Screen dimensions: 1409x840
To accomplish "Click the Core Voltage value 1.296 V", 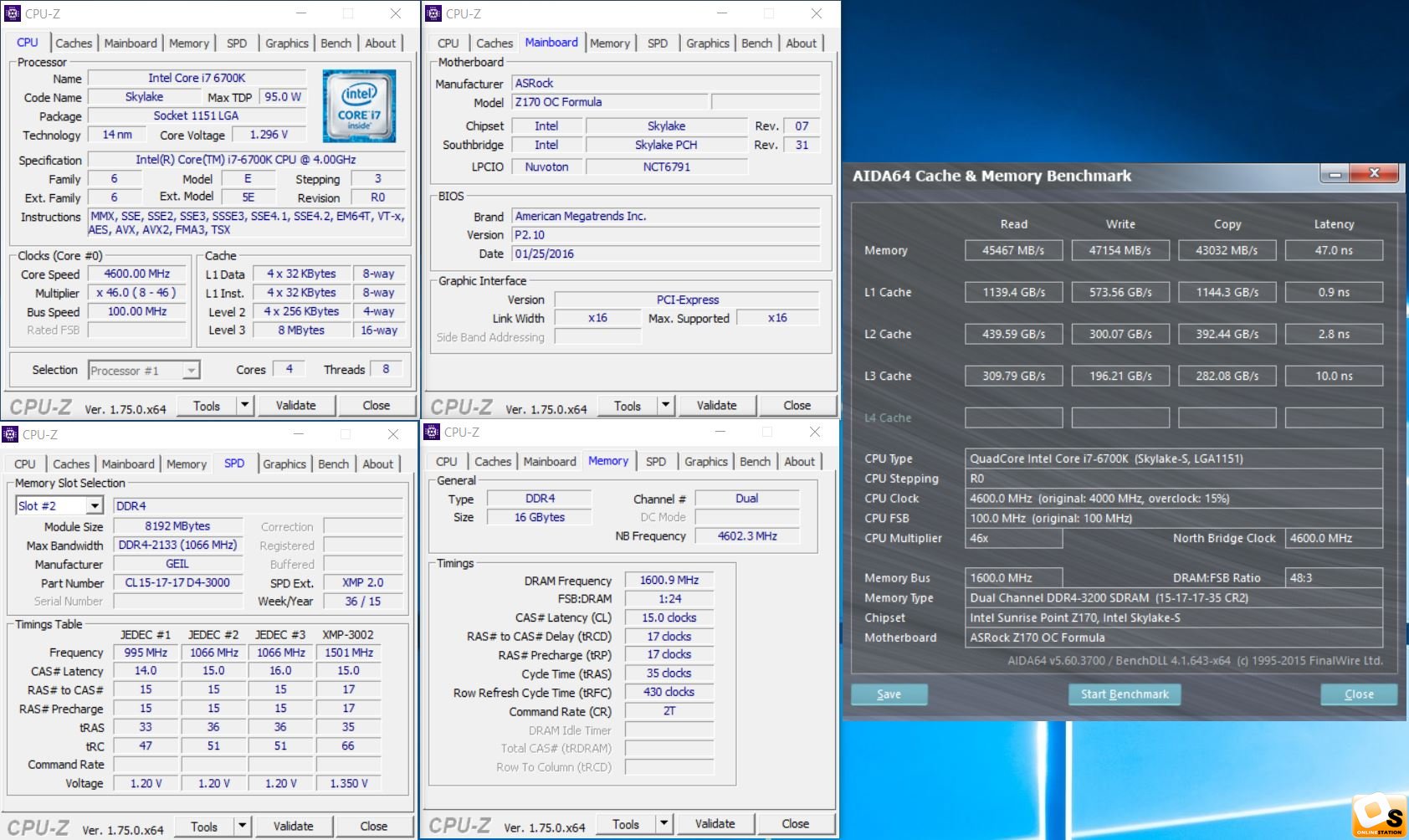I will [x=269, y=135].
